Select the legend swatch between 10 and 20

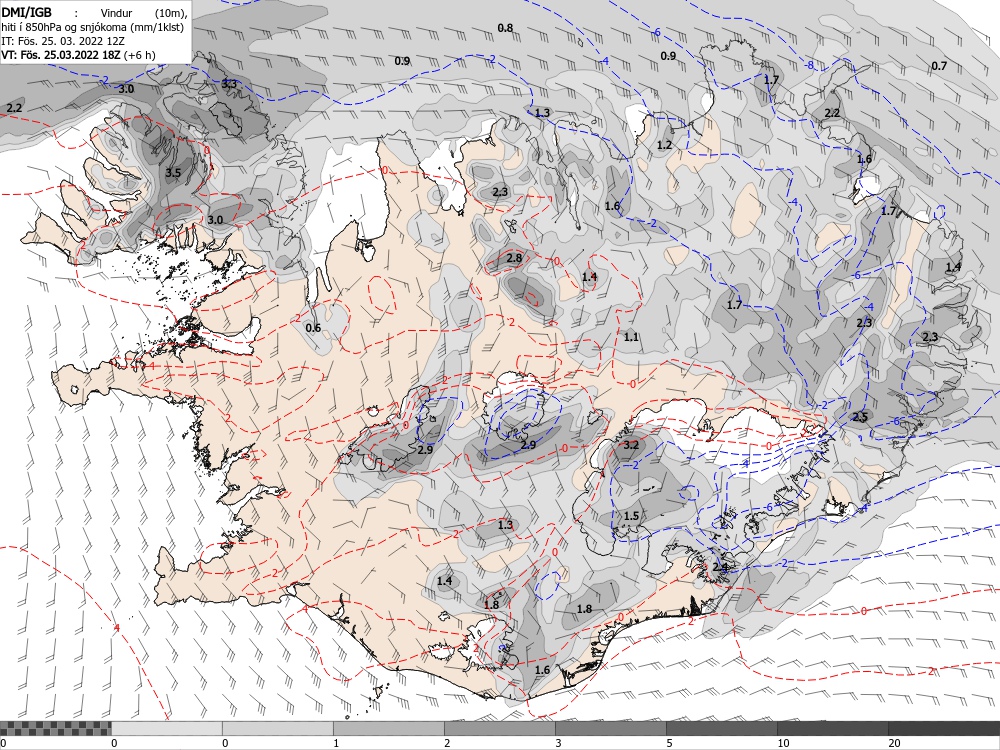tap(833, 728)
